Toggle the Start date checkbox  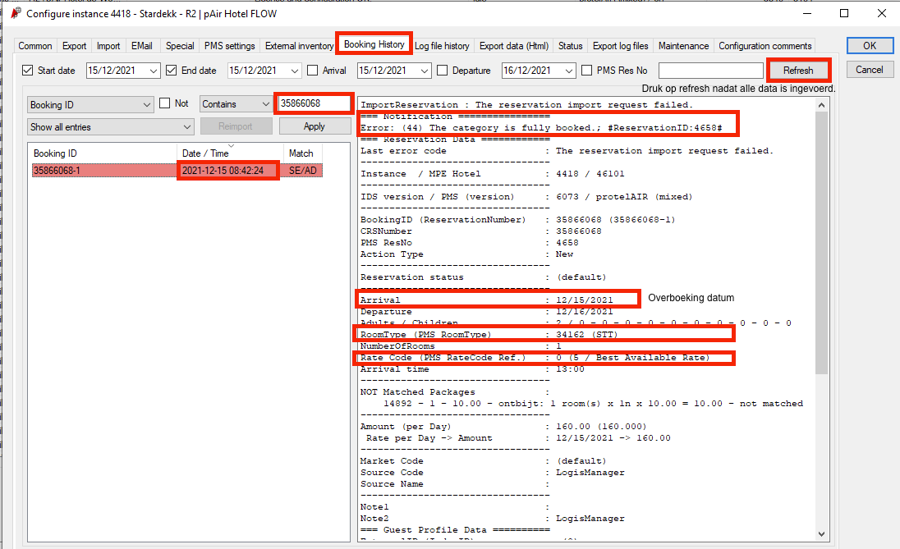[x=27, y=71]
